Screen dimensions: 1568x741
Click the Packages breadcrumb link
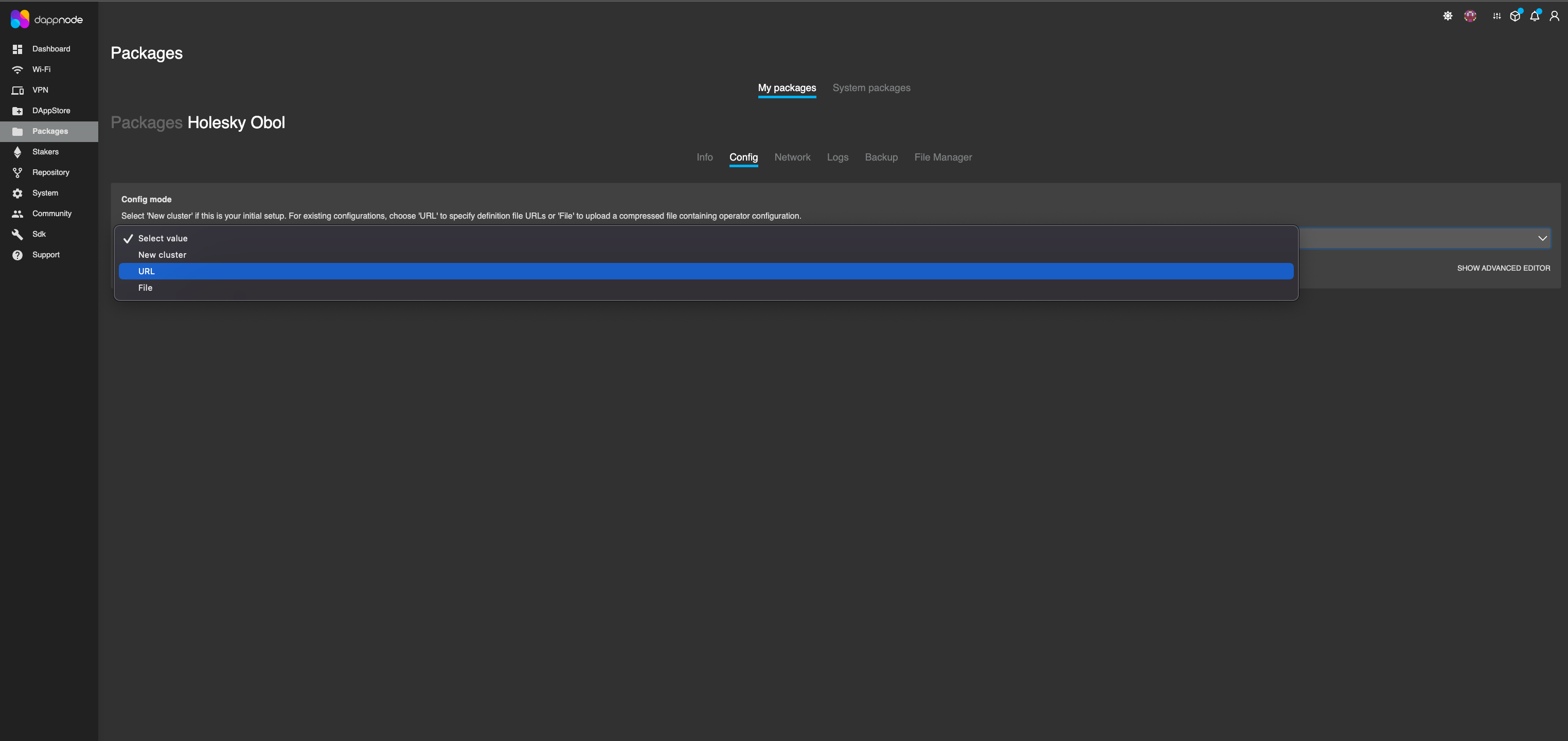point(146,122)
